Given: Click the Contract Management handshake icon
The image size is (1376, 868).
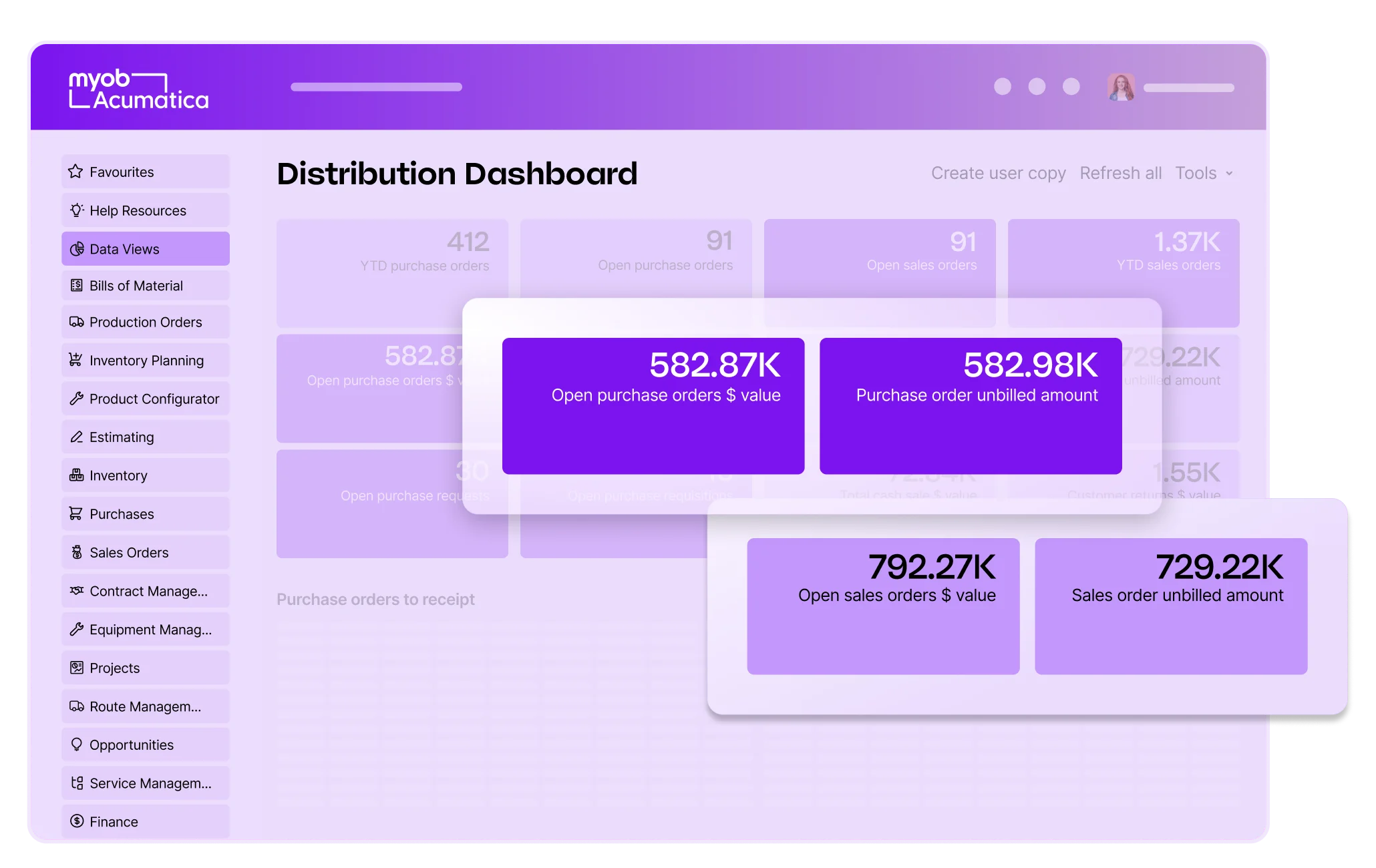Looking at the screenshot, I should click(x=77, y=591).
